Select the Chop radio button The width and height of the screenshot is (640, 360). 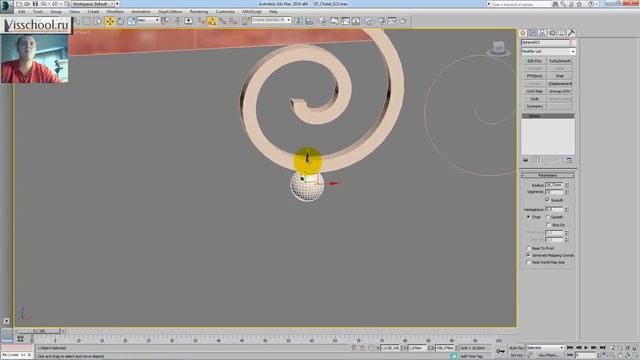pyautogui.click(x=528, y=217)
